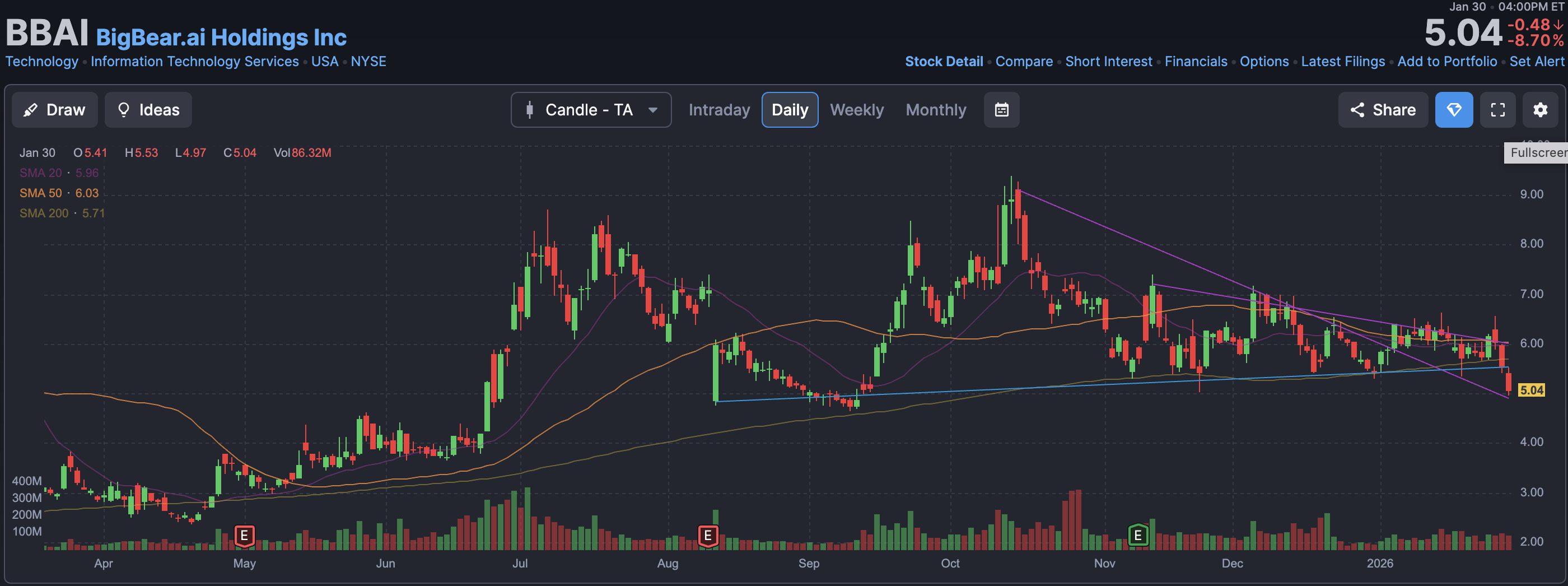Click the Jul label on date axis

coord(519,564)
